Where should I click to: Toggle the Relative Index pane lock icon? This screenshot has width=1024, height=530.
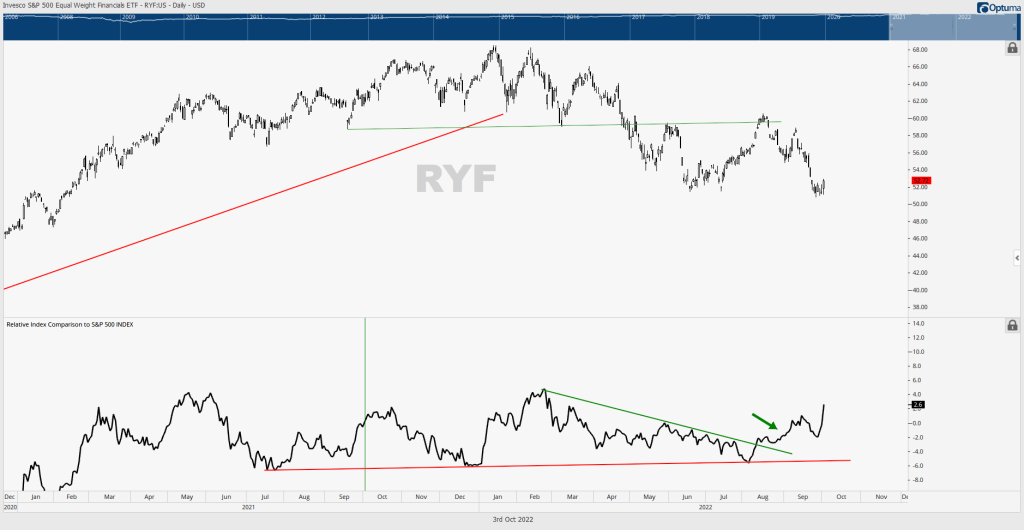click(x=1012, y=325)
